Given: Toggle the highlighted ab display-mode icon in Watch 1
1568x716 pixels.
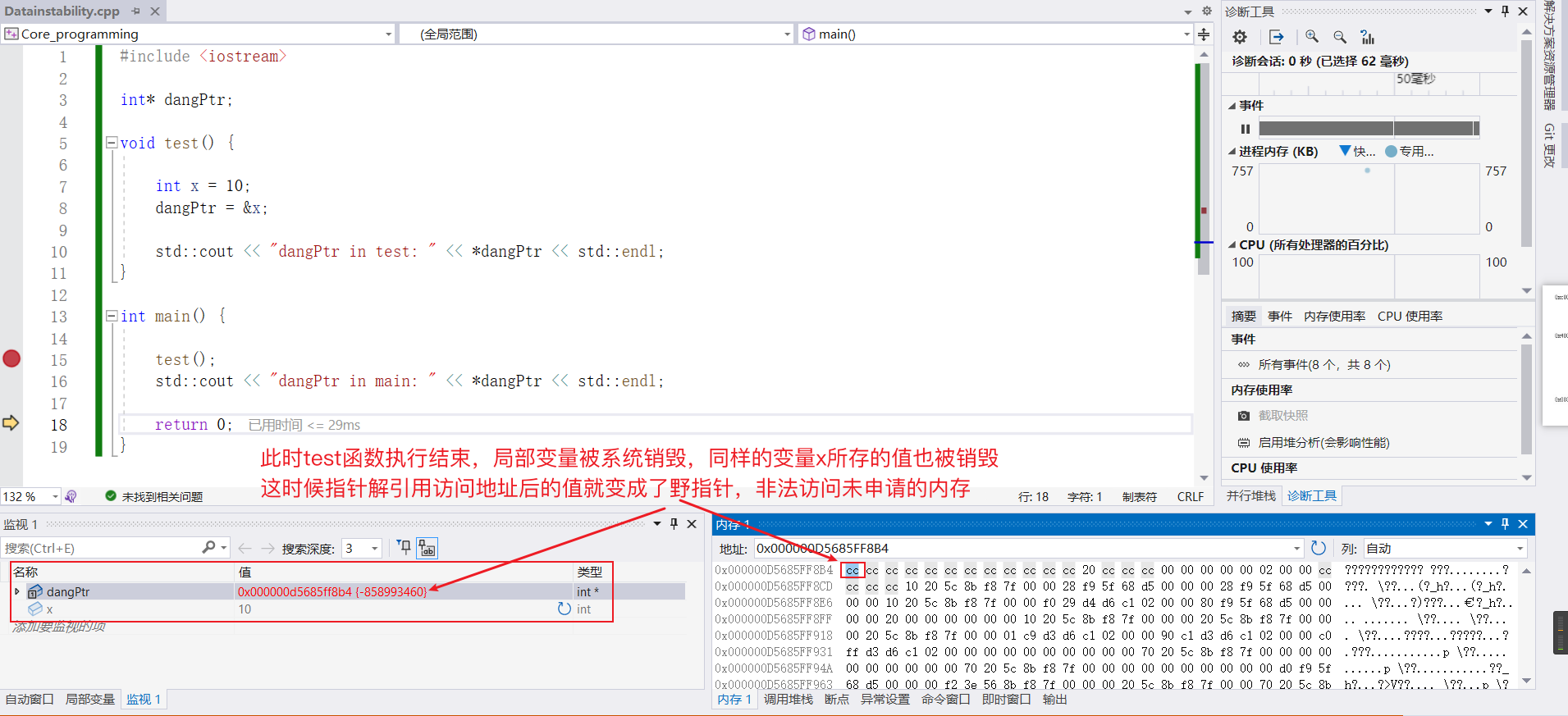Looking at the screenshot, I should click(427, 548).
